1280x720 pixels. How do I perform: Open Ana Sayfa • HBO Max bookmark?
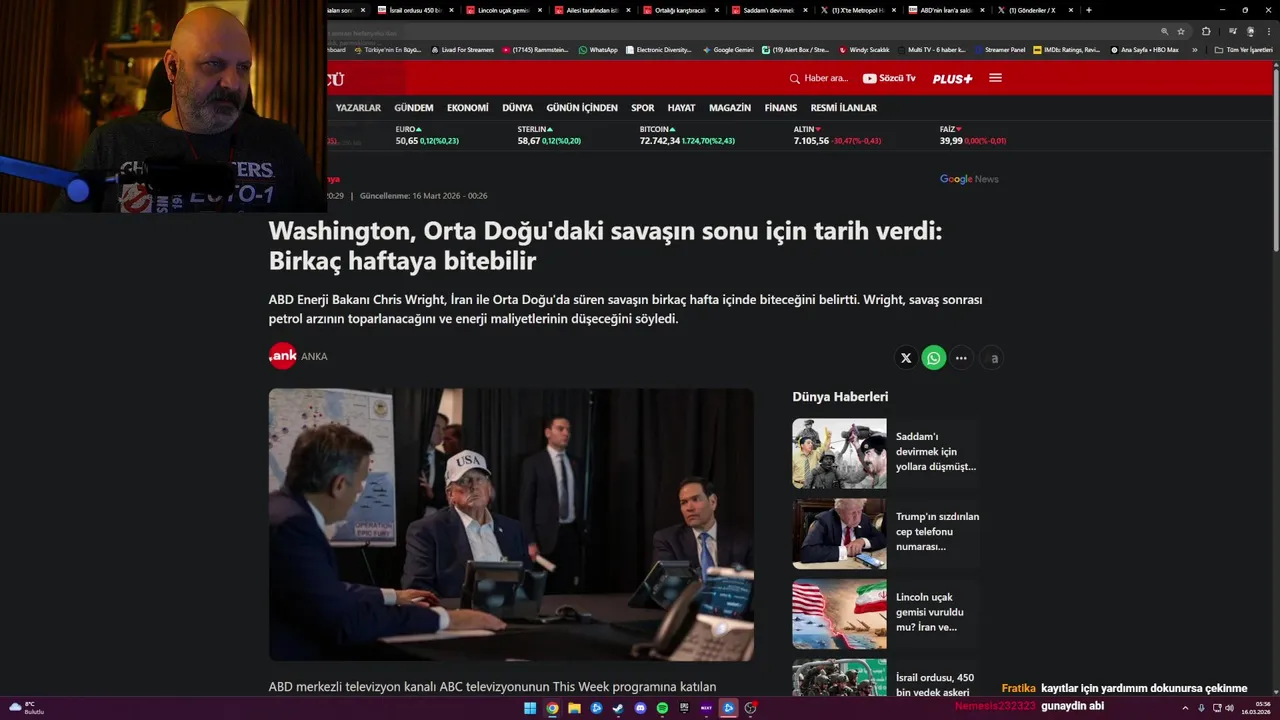click(1144, 50)
